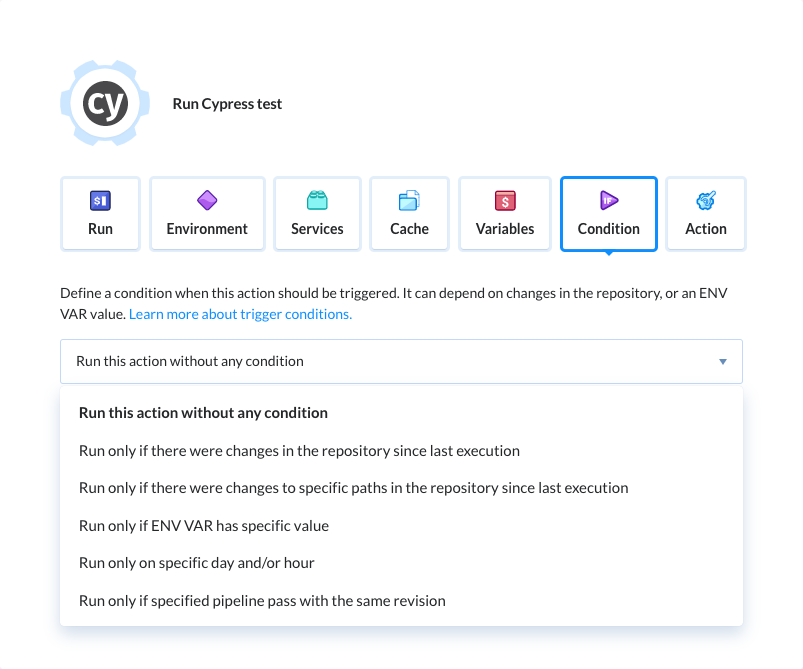This screenshot has width=803, height=669.
Task: Click the Action piggy bank icon
Action: point(705,201)
